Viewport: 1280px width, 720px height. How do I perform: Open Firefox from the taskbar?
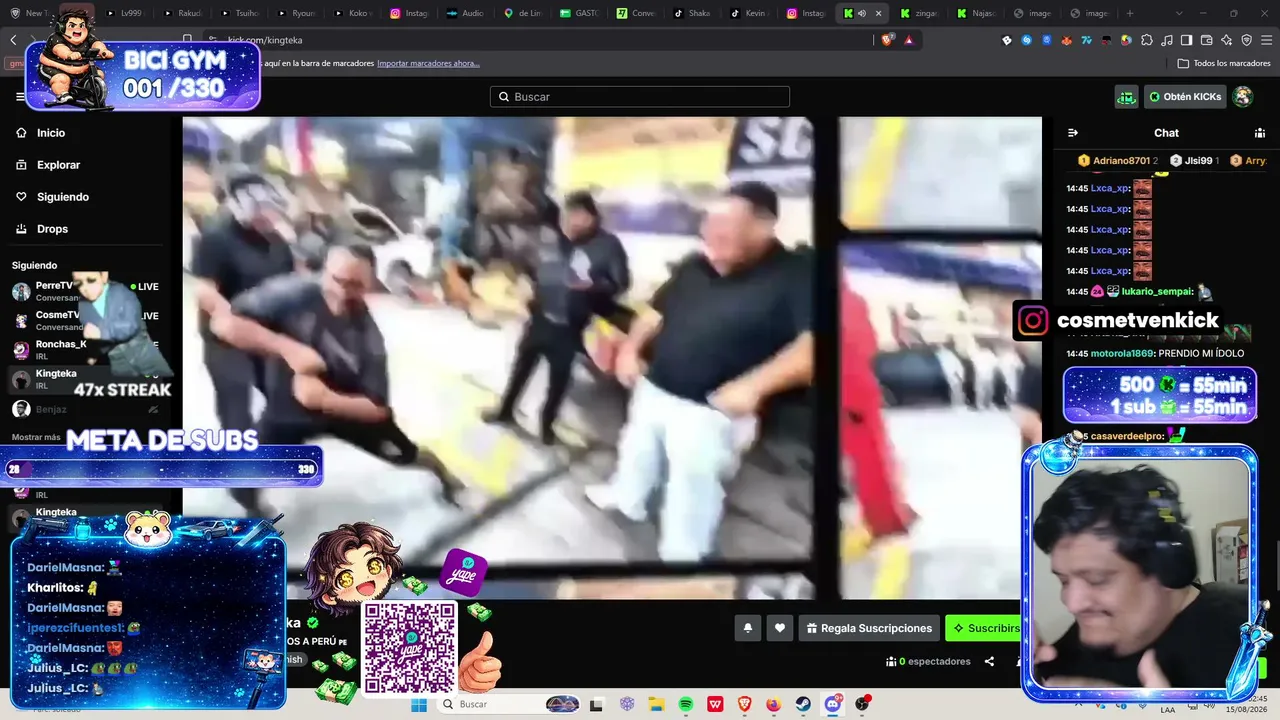774,704
